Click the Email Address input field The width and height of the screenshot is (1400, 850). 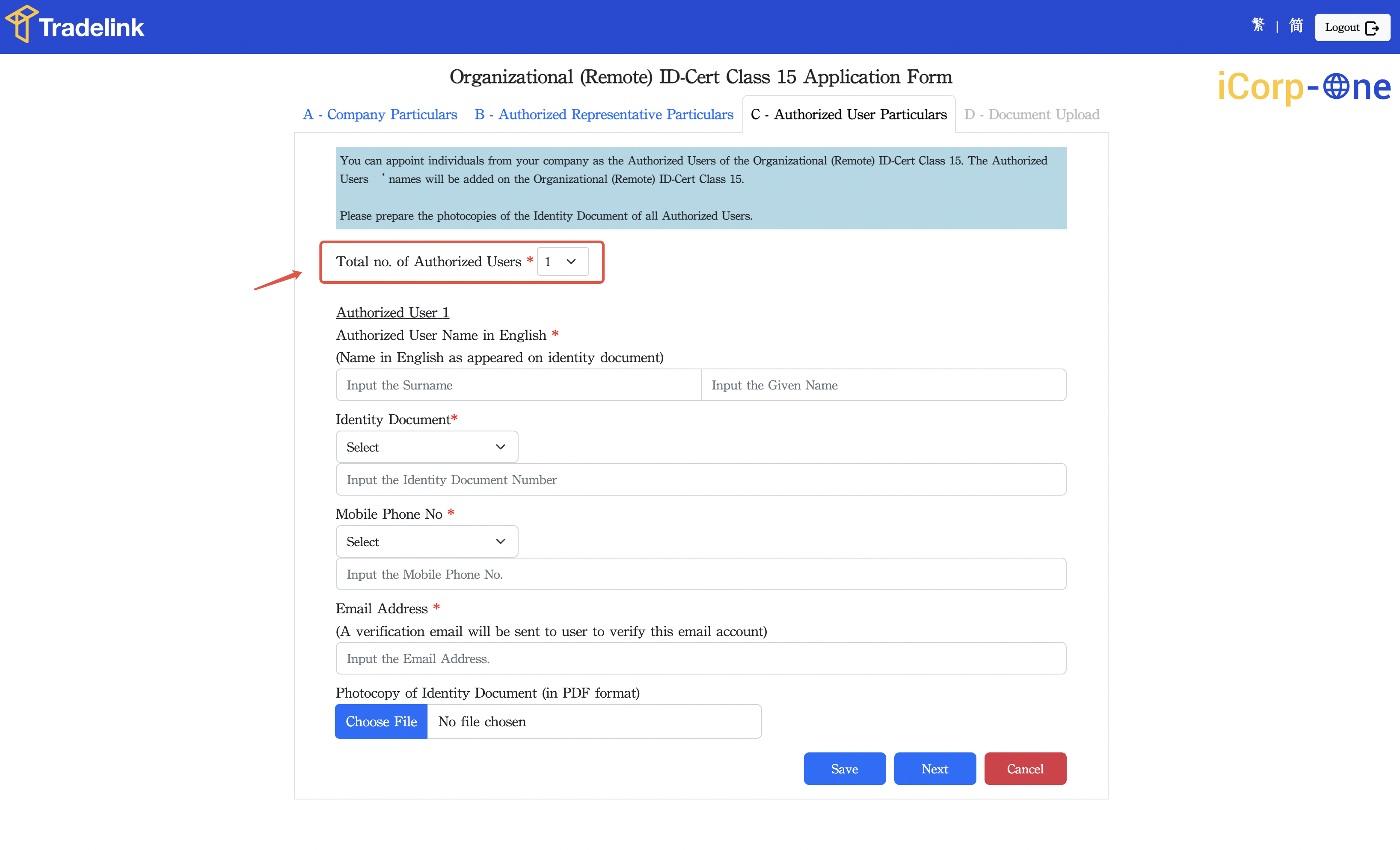click(x=700, y=659)
